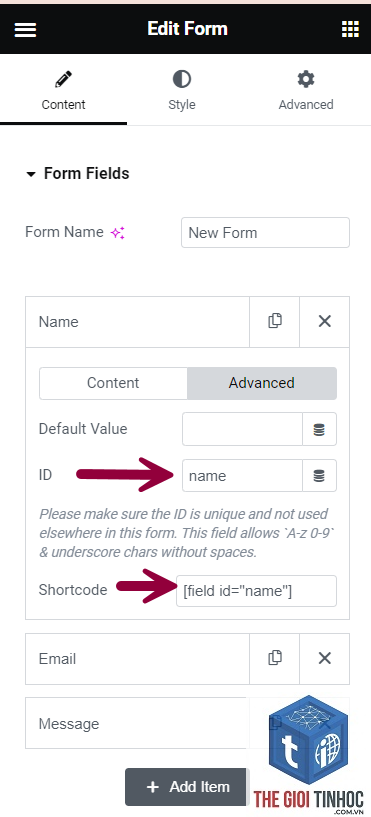Edit the Form Name input field

265,232
